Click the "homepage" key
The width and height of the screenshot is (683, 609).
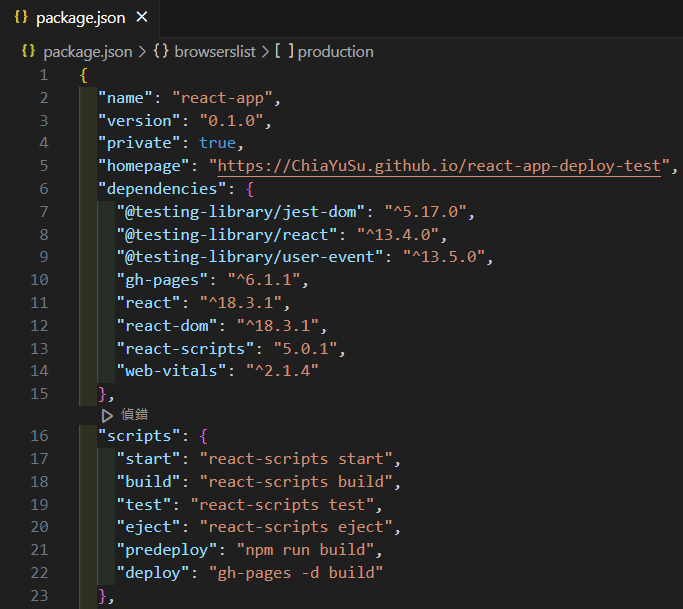[144, 166]
